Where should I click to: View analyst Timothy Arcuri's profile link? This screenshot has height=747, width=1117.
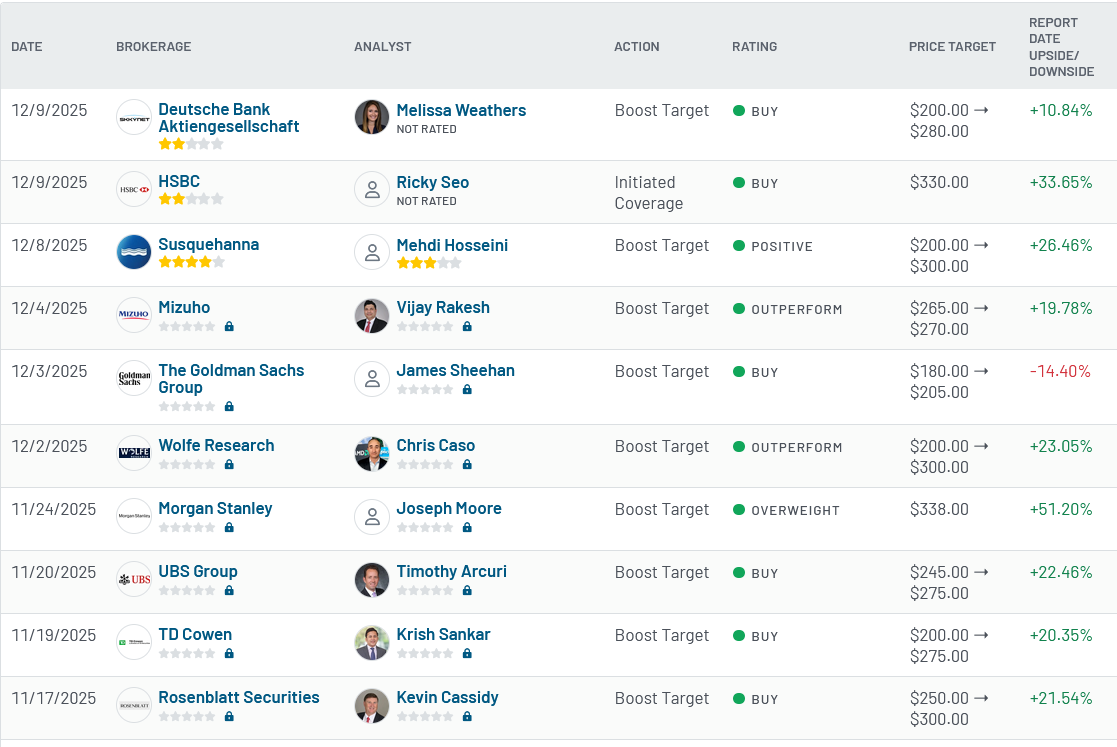click(451, 571)
